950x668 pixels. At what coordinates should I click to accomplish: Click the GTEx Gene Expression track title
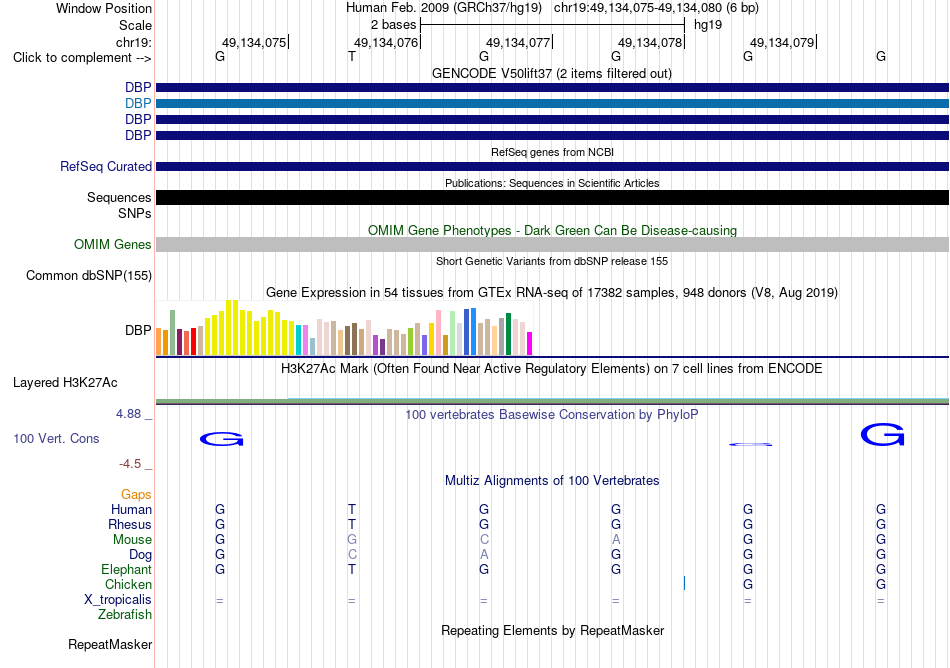(552, 293)
